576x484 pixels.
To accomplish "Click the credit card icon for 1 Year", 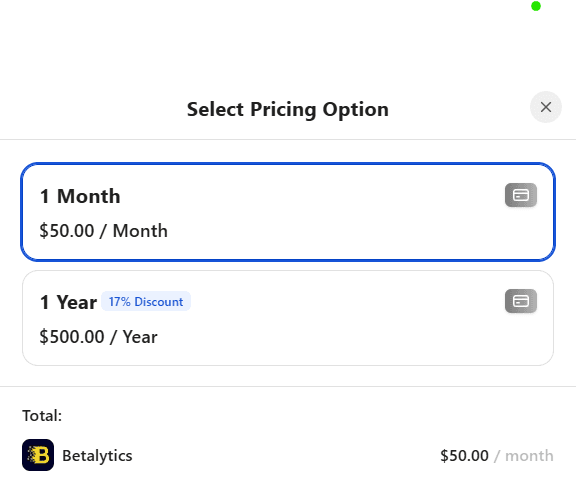I will 521,301.
